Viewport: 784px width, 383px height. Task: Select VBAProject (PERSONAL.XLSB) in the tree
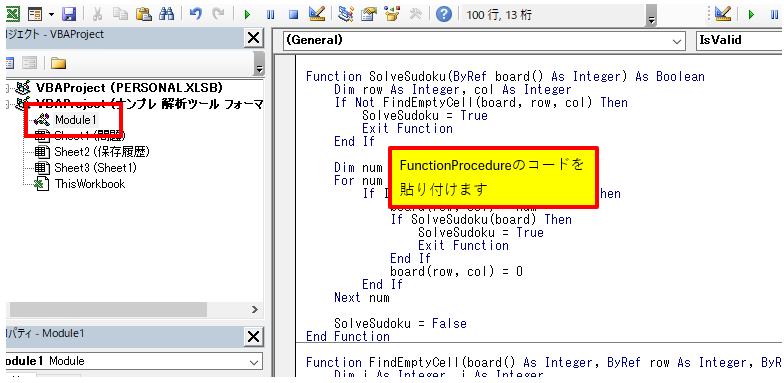129,88
